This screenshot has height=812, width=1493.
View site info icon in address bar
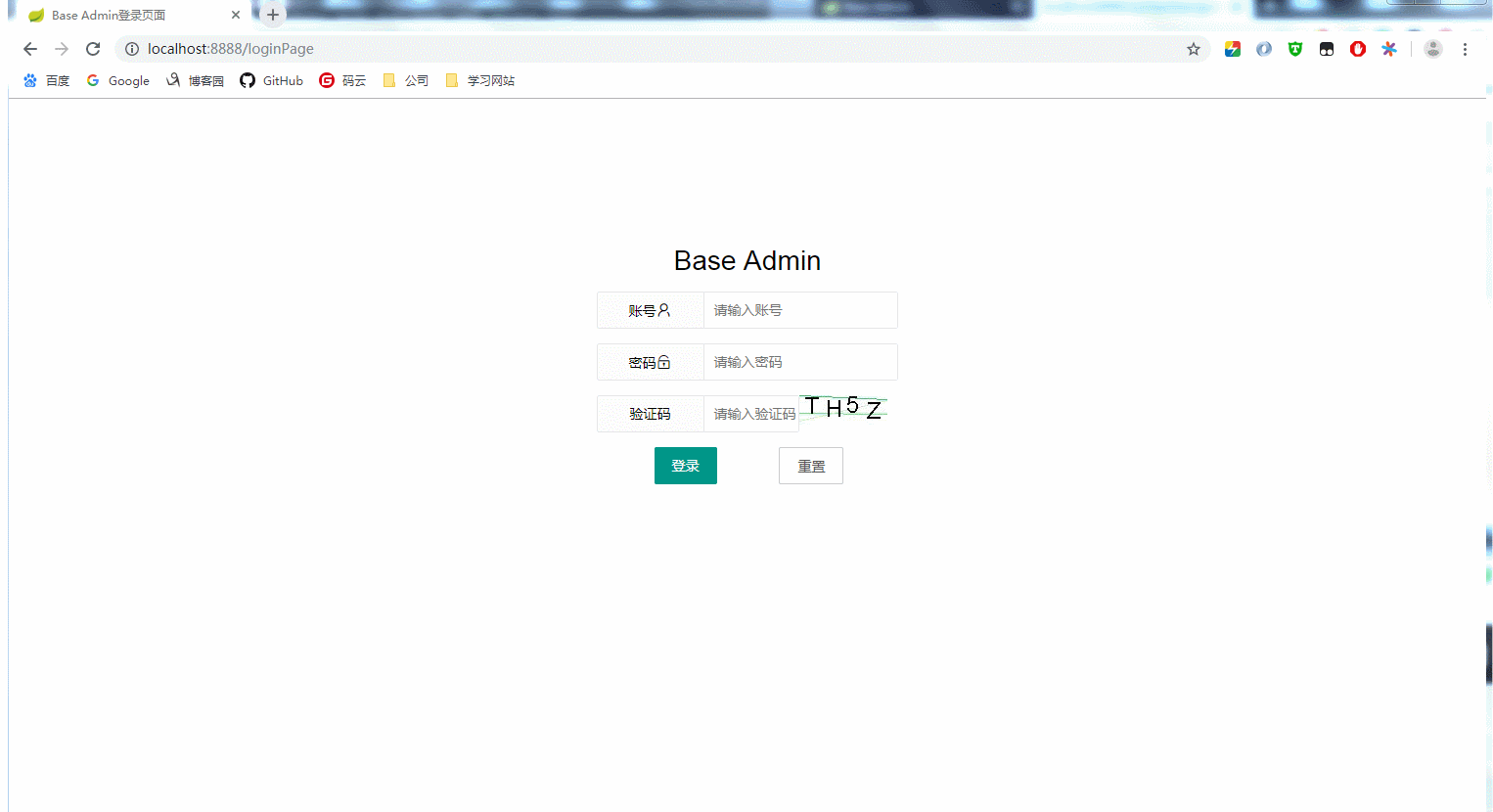pyautogui.click(x=132, y=49)
